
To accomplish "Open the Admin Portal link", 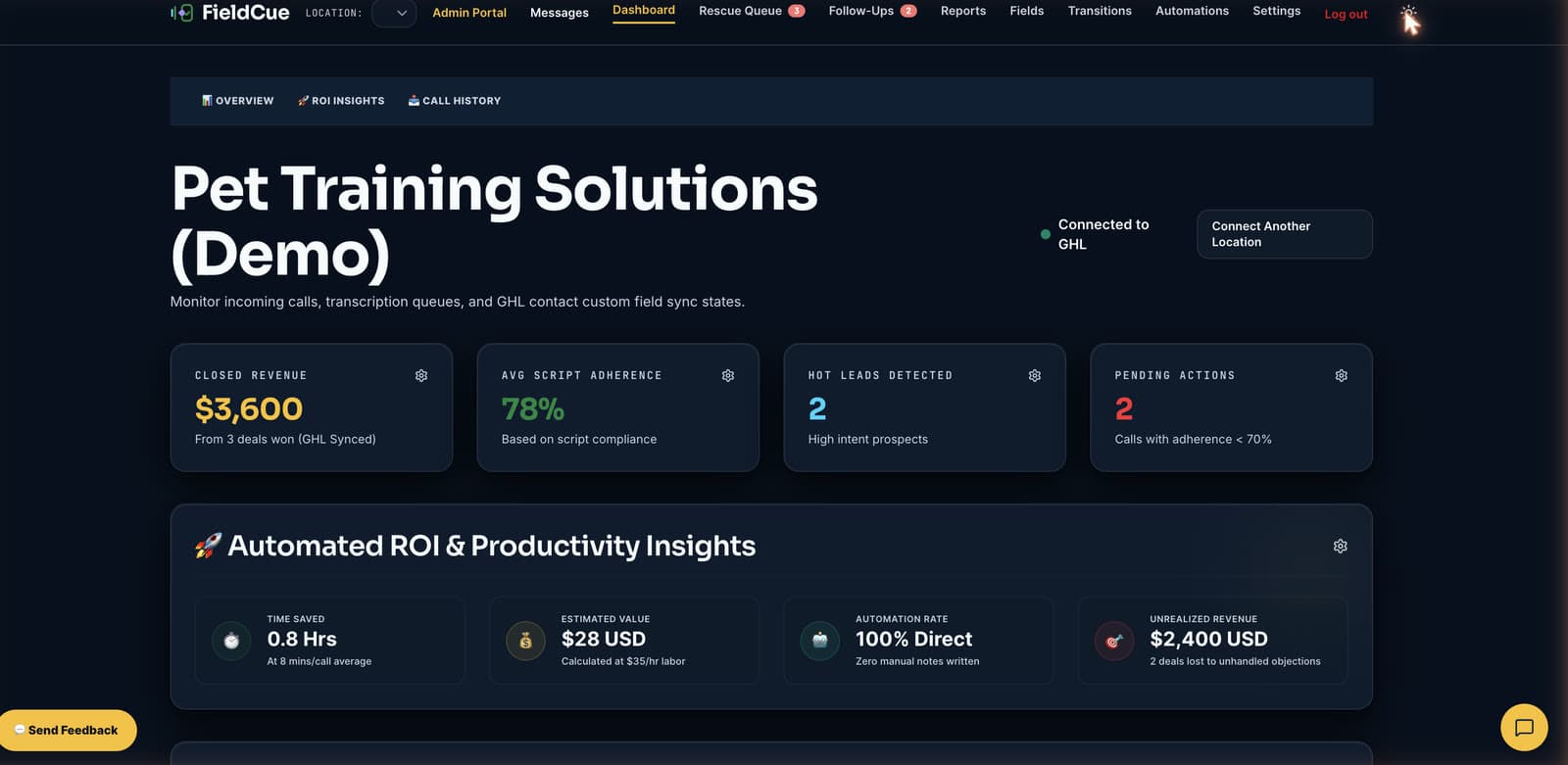I will coord(469,13).
